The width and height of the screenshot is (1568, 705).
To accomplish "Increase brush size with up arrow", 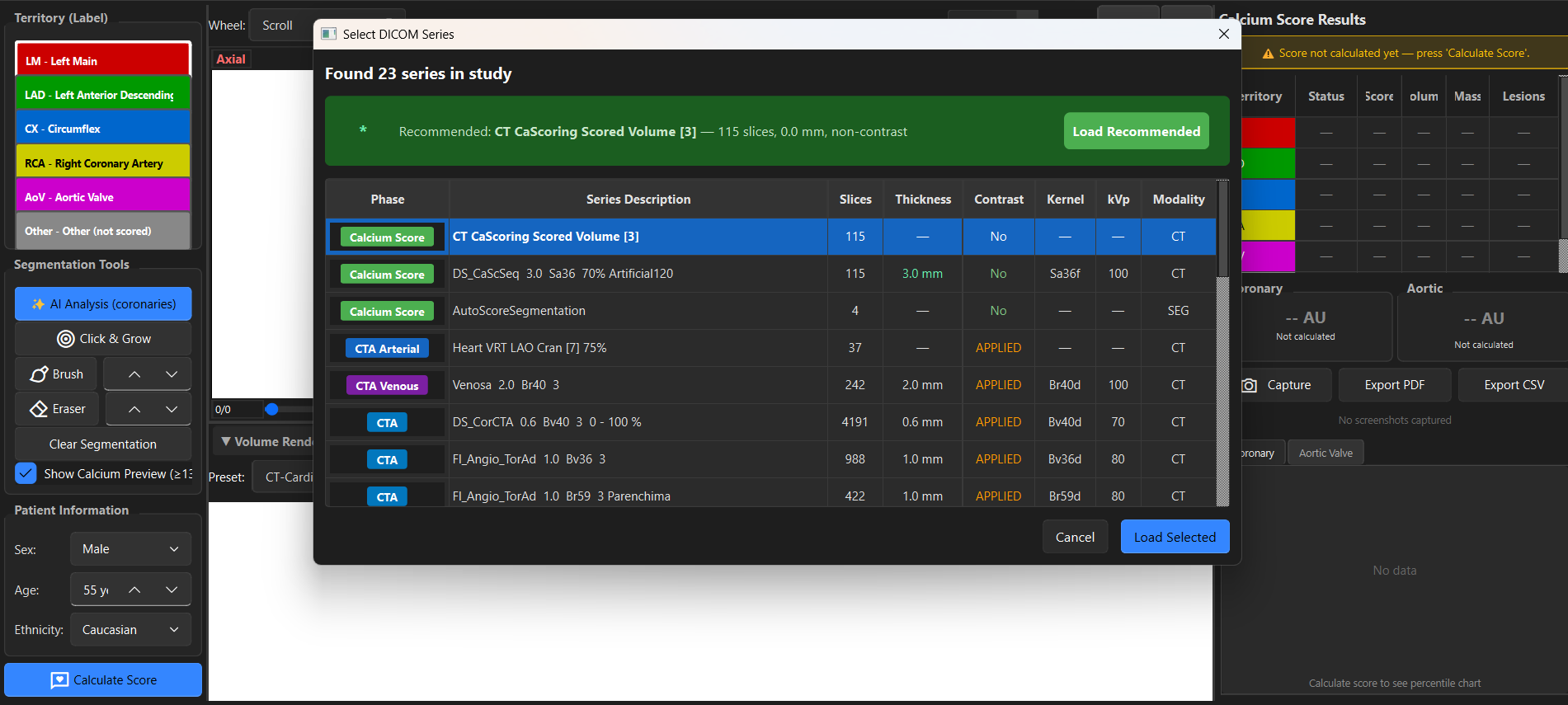I will coord(134,374).
